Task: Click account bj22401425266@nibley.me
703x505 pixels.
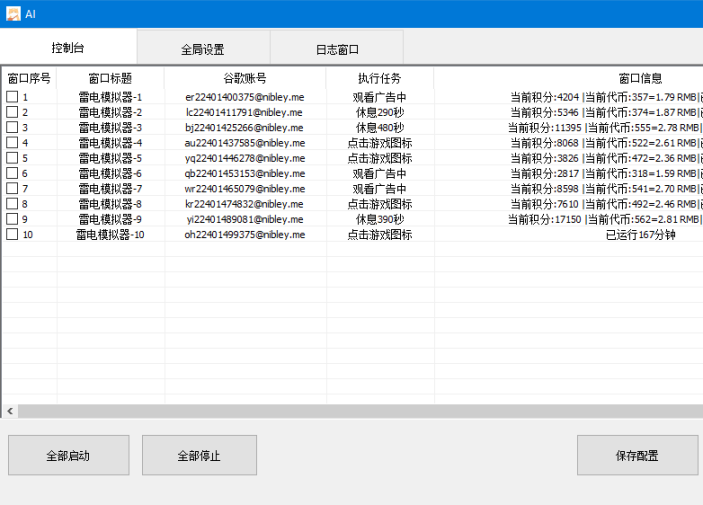Action: click(245, 127)
